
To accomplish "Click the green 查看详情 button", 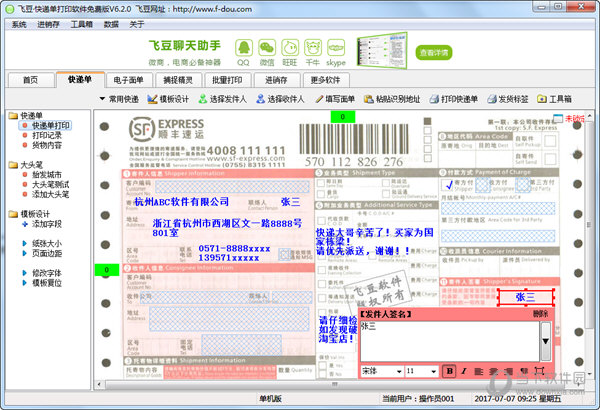I will pyautogui.click(x=434, y=52).
